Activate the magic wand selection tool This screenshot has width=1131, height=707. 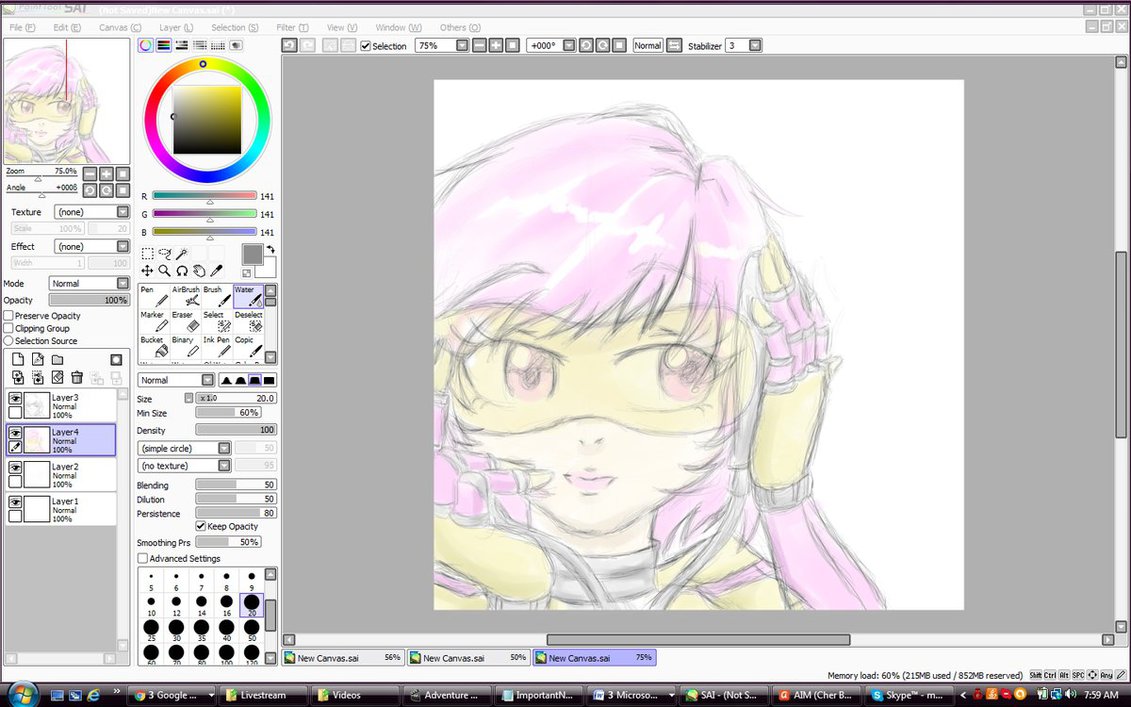tap(182, 254)
